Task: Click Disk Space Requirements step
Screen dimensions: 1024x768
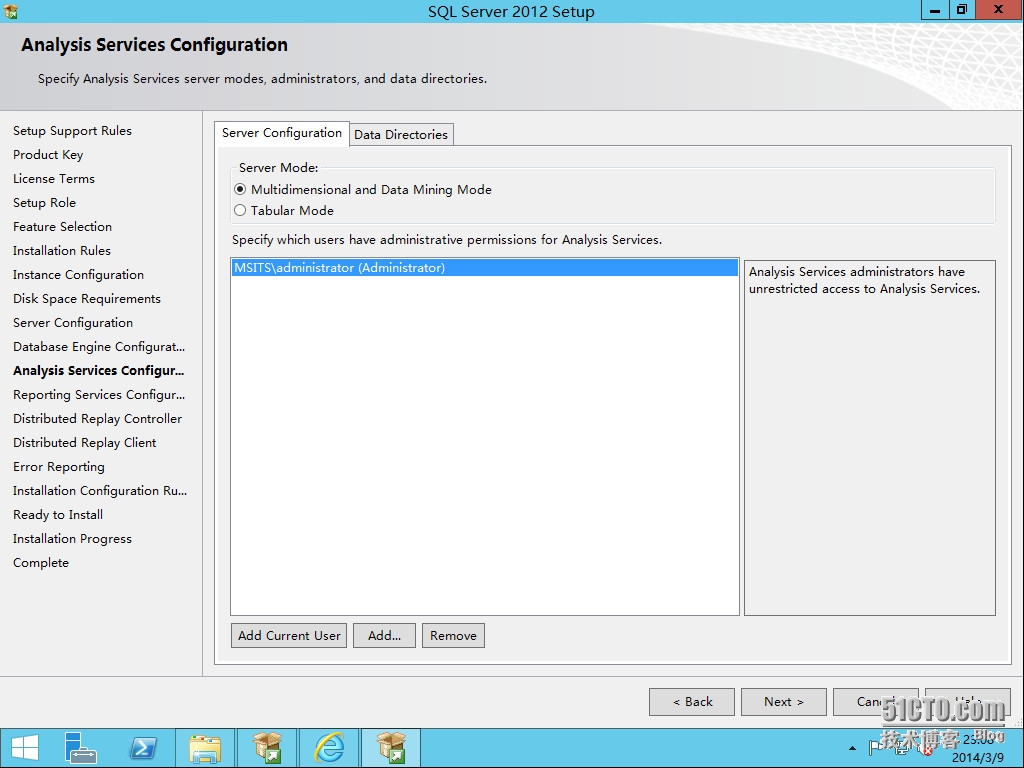Action: coord(87,299)
